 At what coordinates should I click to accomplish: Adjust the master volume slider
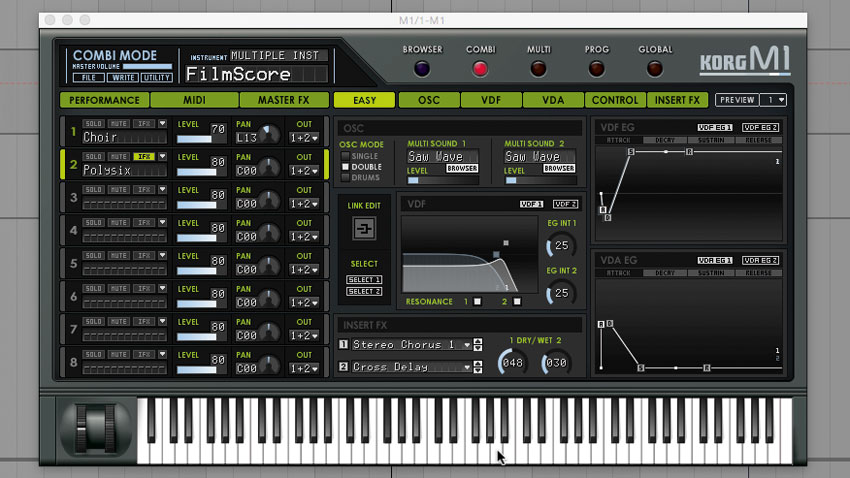pyautogui.click(x=147, y=67)
